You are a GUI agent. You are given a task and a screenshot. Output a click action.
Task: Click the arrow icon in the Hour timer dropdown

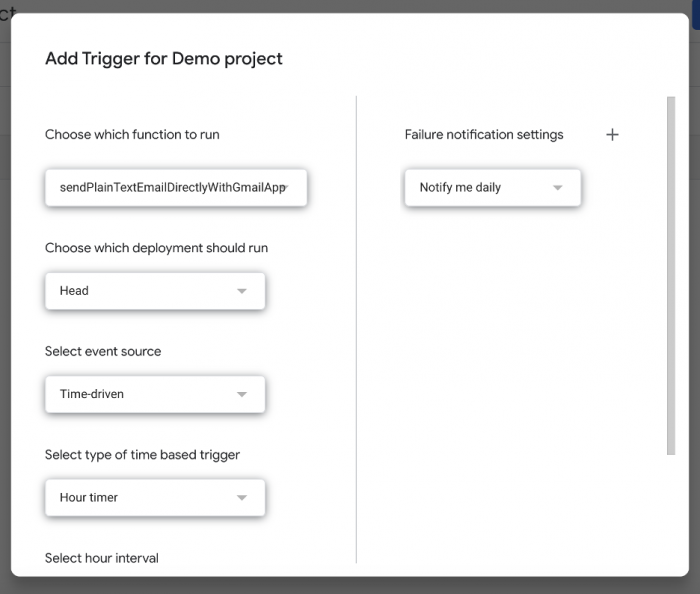tap(241, 497)
